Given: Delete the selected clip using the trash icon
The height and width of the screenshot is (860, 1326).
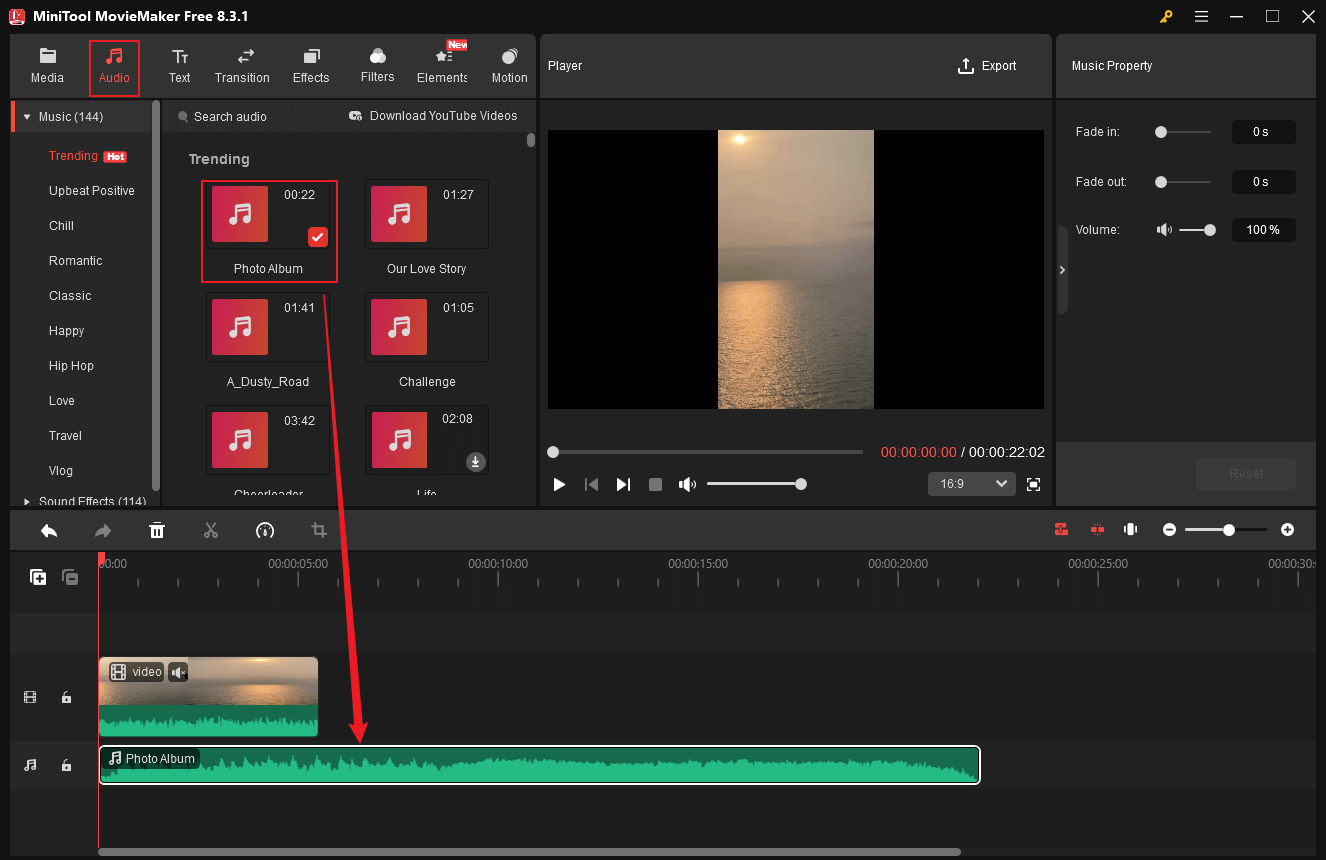Looking at the screenshot, I should [157, 530].
